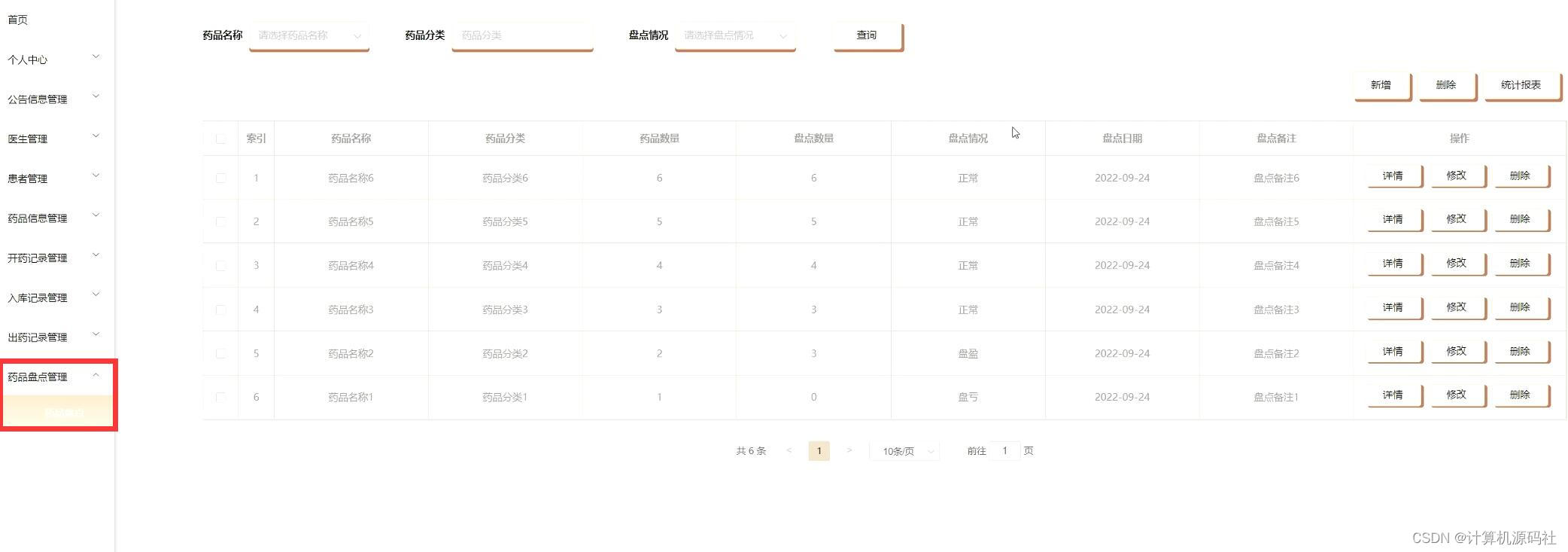Toggle the select-all header checkbox

coord(220,139)
